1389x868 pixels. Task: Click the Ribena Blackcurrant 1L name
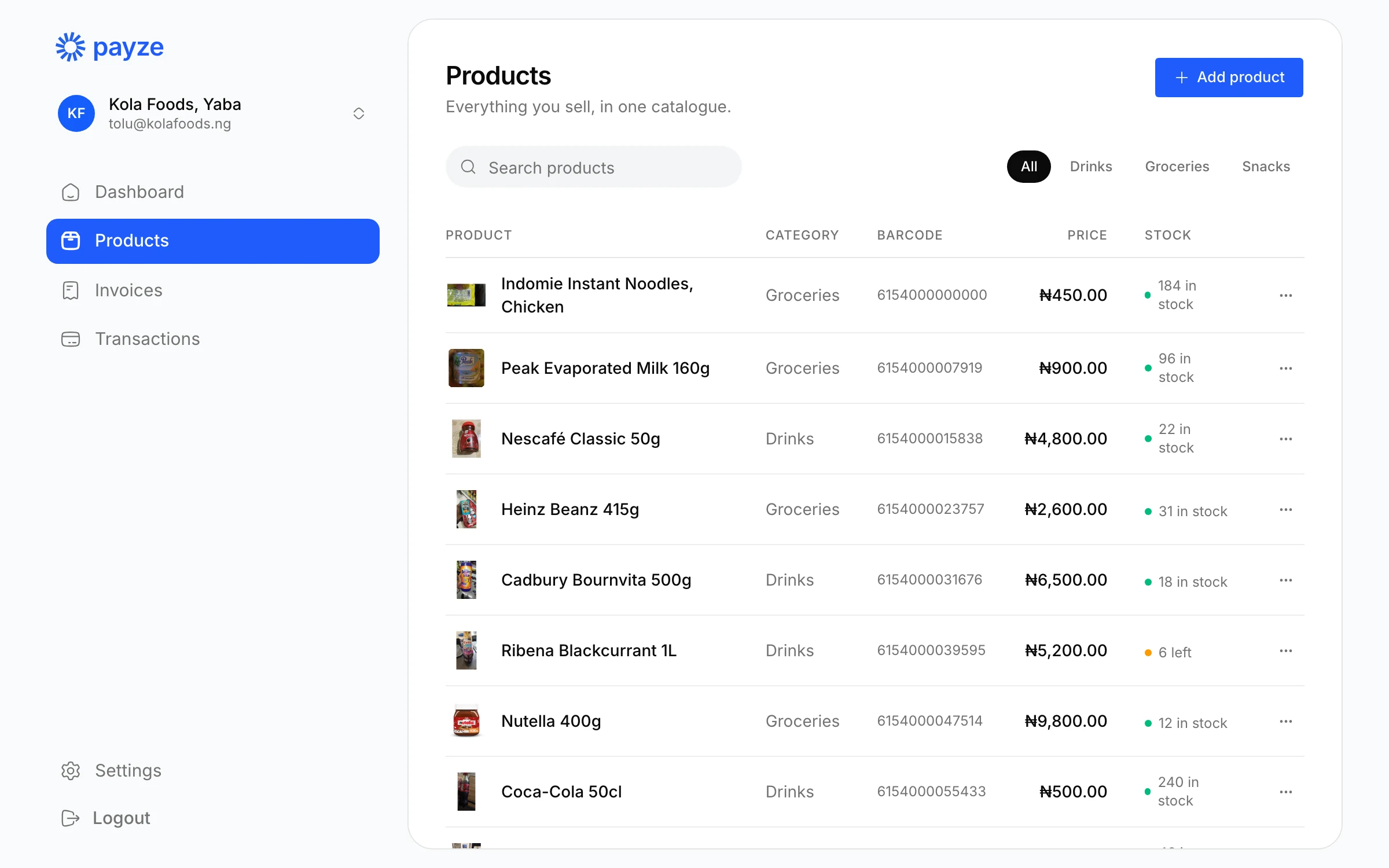589,651
